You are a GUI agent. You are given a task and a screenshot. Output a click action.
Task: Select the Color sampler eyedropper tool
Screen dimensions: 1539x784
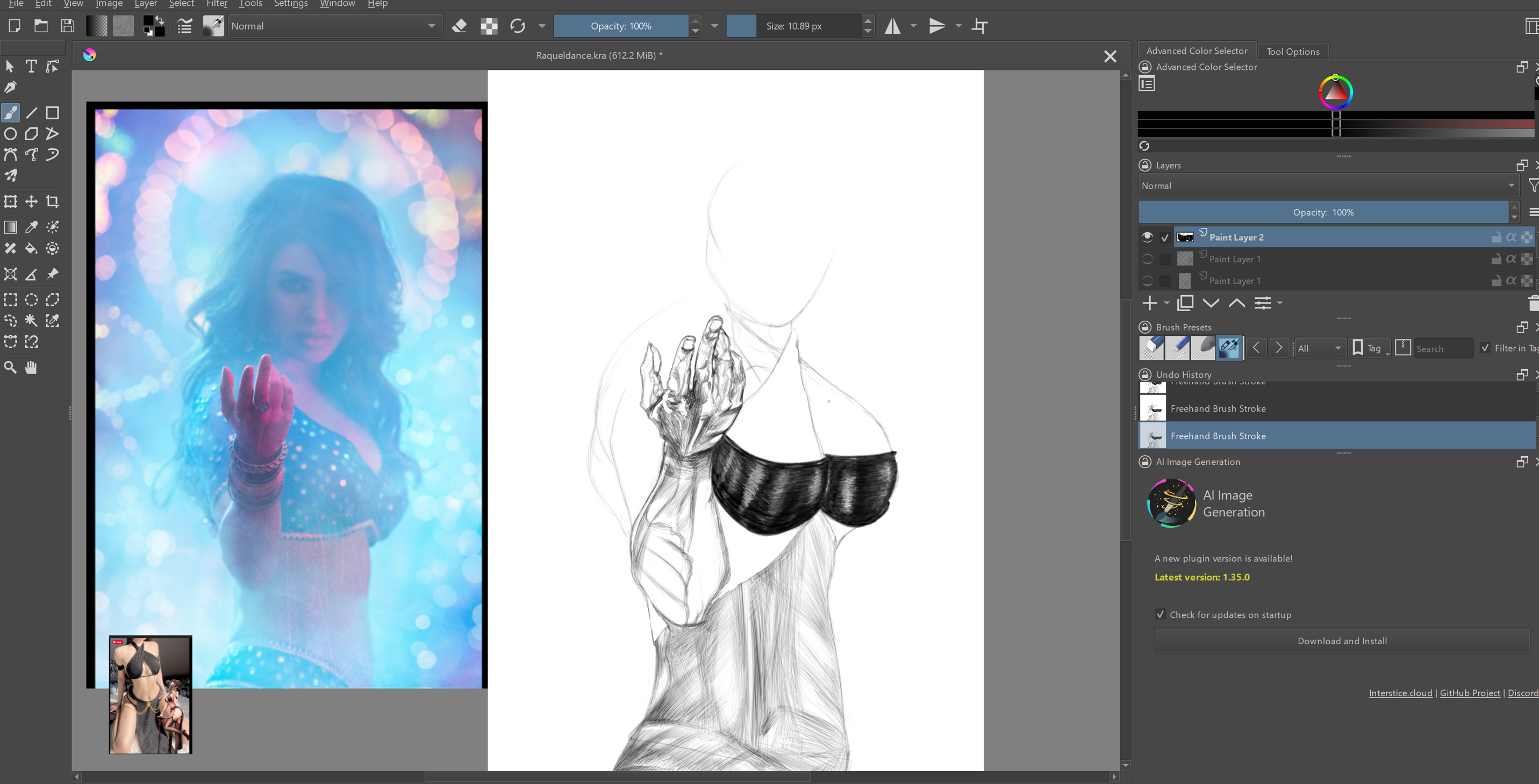coord(31,227)
